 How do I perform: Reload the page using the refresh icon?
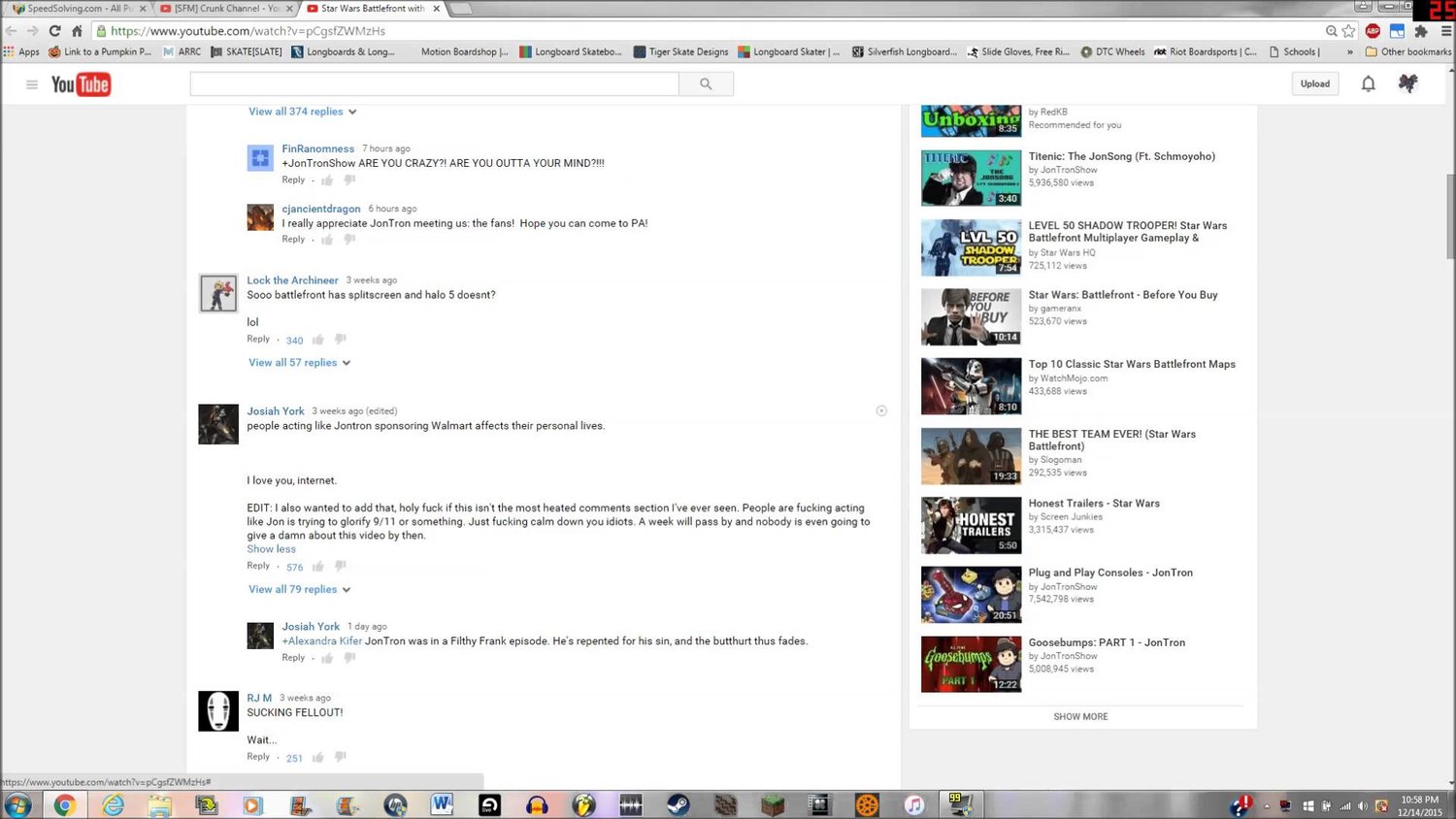point(54,31)
